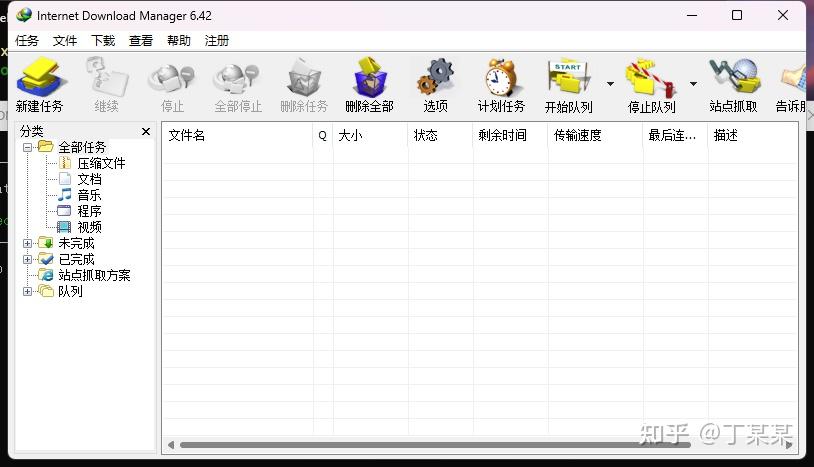
Task: Sort by the 最后连... column header
Action: (675, 135)
